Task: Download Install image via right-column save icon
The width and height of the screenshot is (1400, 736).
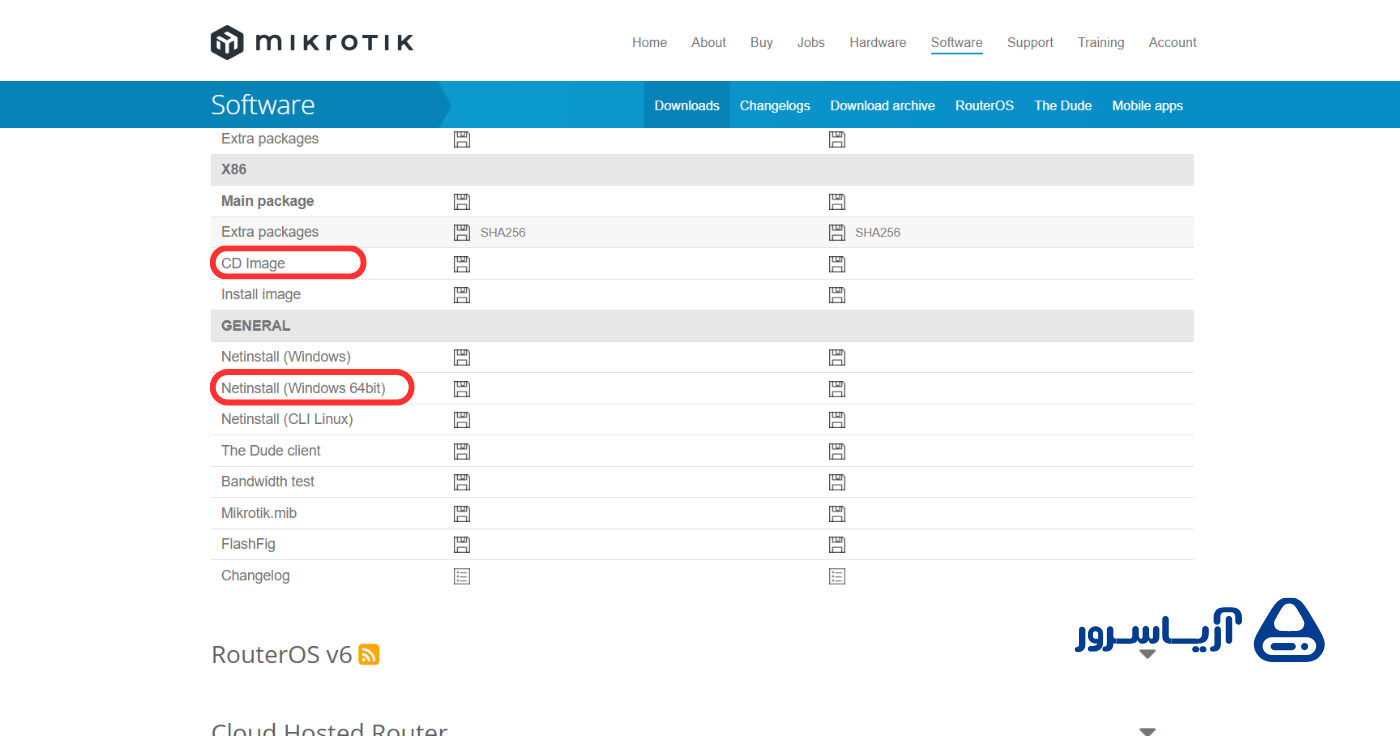Action: pos(837,295)
